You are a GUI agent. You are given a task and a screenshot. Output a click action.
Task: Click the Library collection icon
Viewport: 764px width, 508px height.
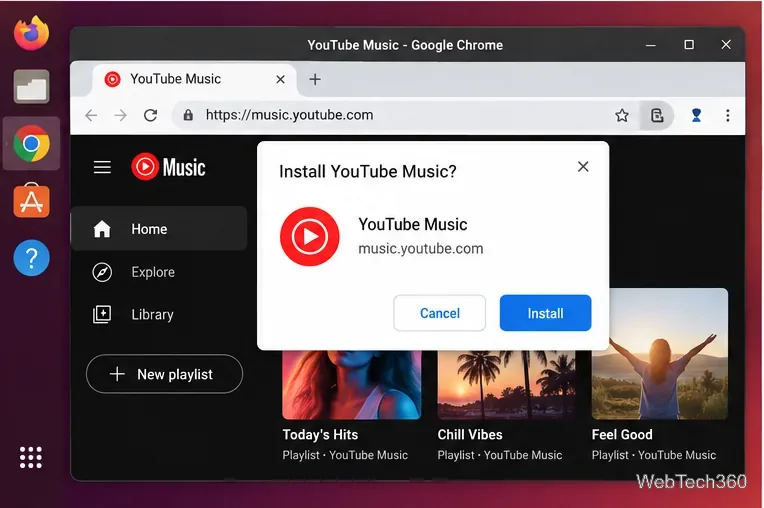(x=102, y=314)
